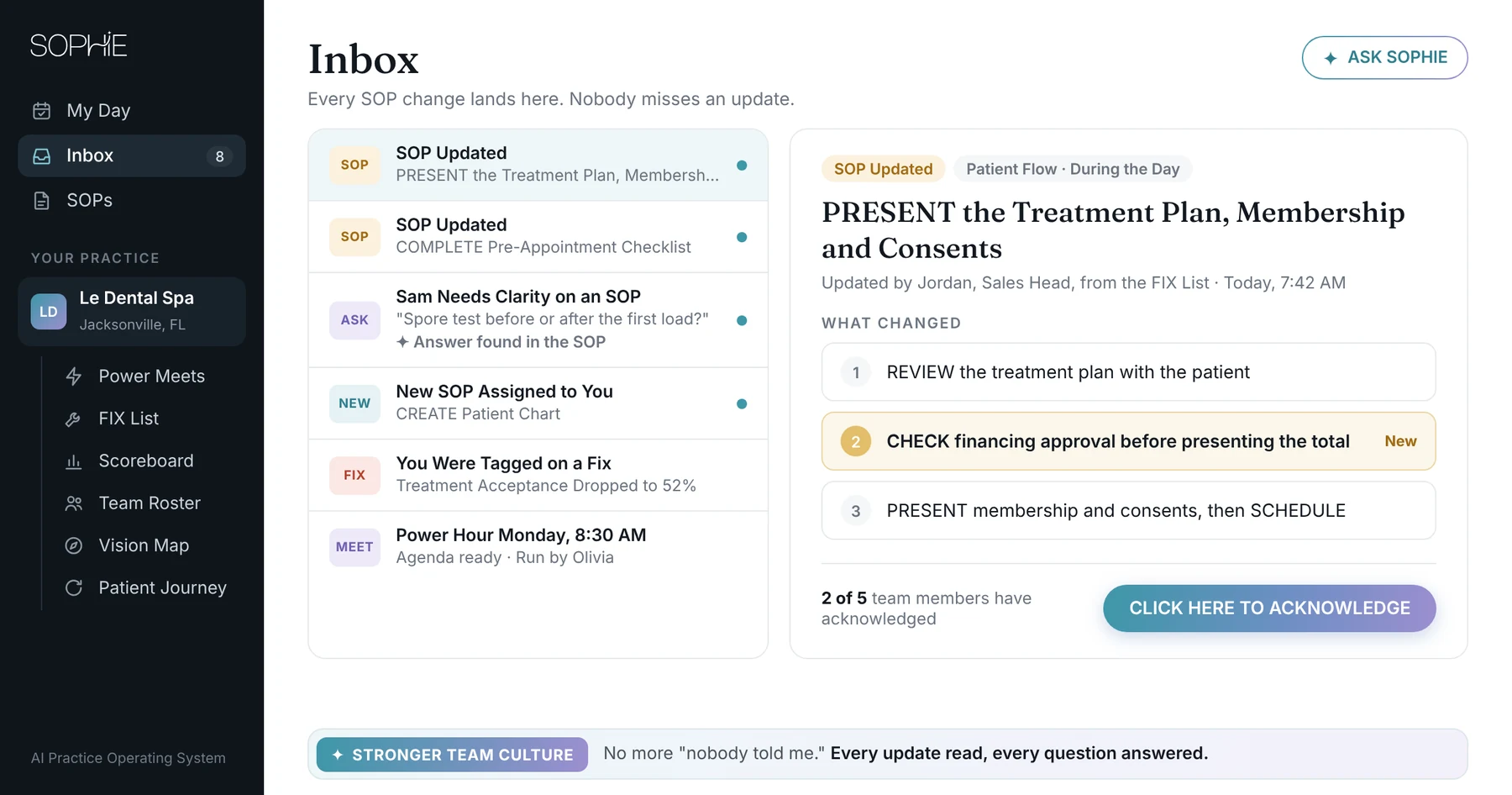Screen dimensions: 1512x795
Task: Click unread dot on Sam Needs Clarity row
Action: tap(742, 320)
